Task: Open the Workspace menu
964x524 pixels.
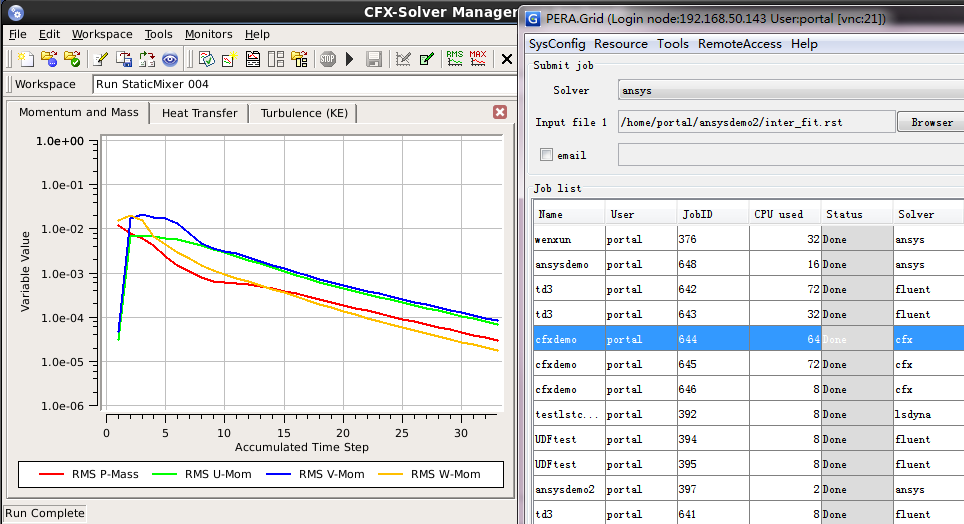Action: pos(102,34)
